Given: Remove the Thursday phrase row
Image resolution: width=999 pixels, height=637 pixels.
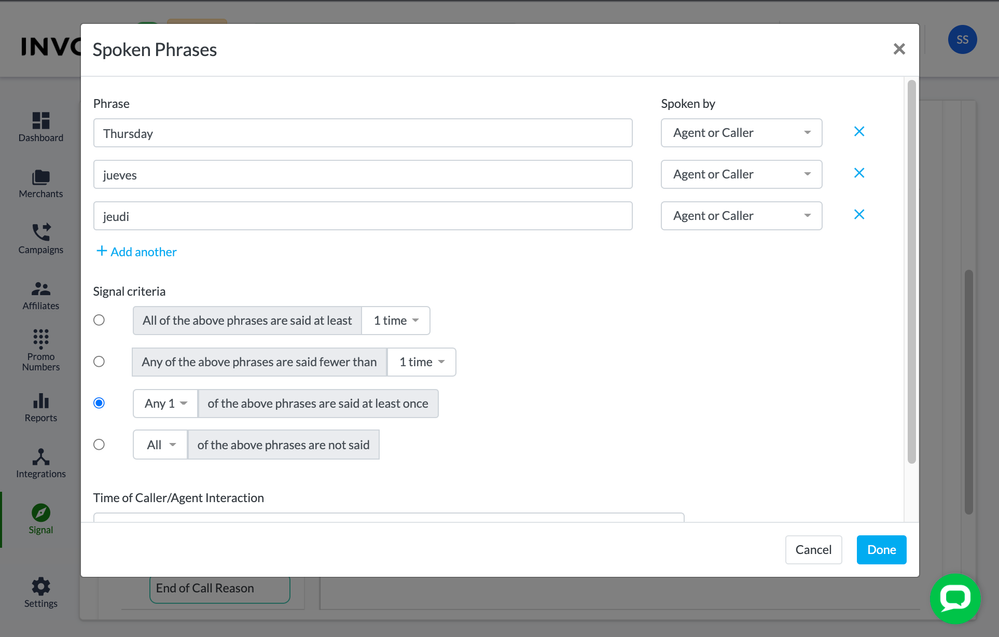Looking at the screenshot, I should 858,132.
